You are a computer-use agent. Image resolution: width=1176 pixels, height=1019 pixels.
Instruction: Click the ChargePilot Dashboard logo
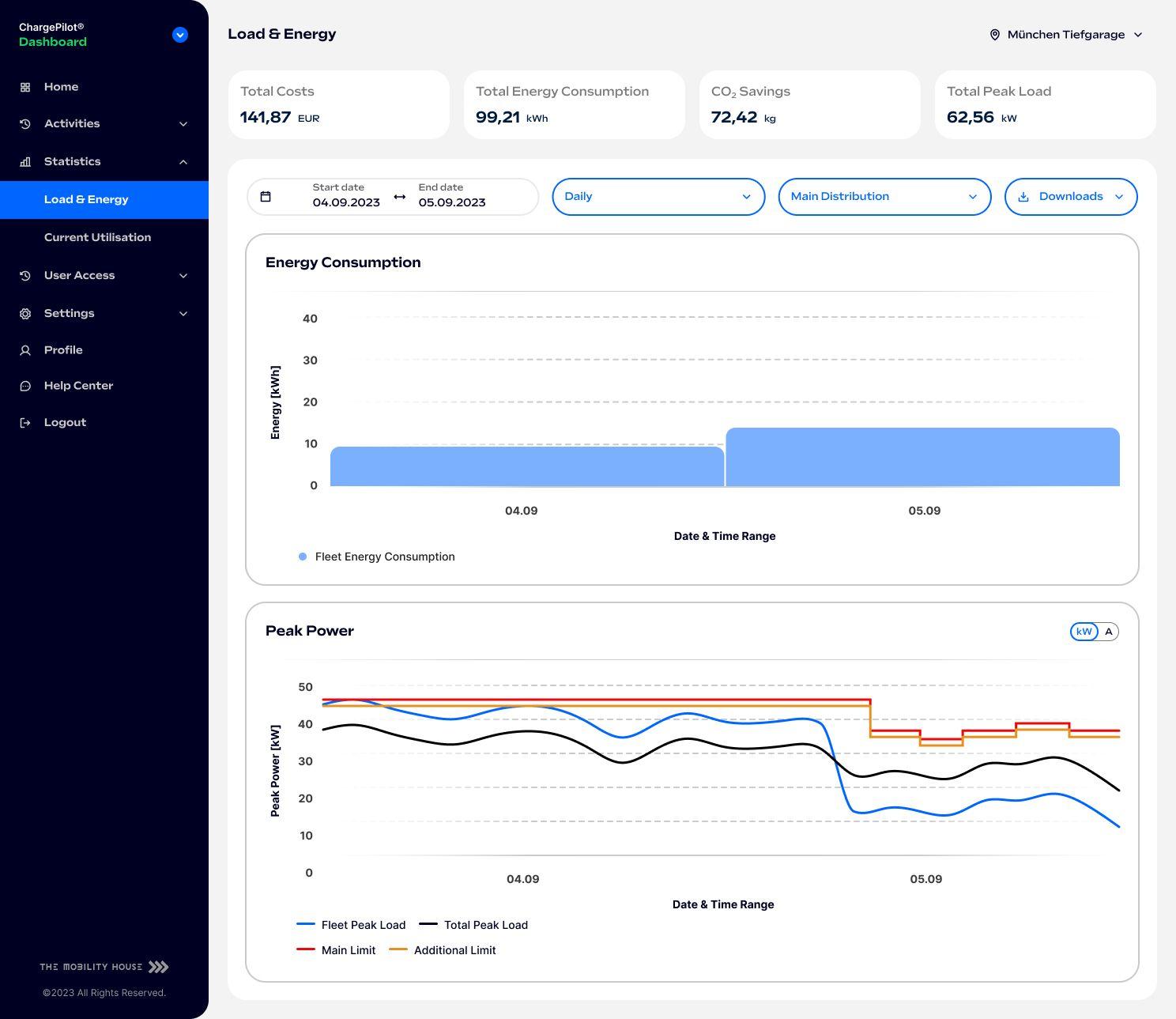(x=52, y=34)
